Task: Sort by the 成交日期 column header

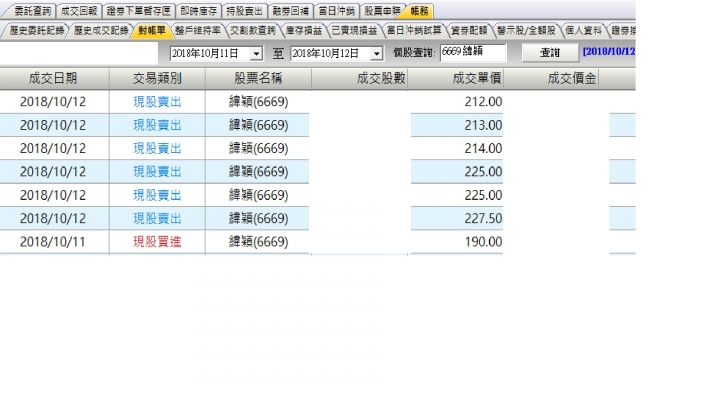Action: (x=53, y=79)
